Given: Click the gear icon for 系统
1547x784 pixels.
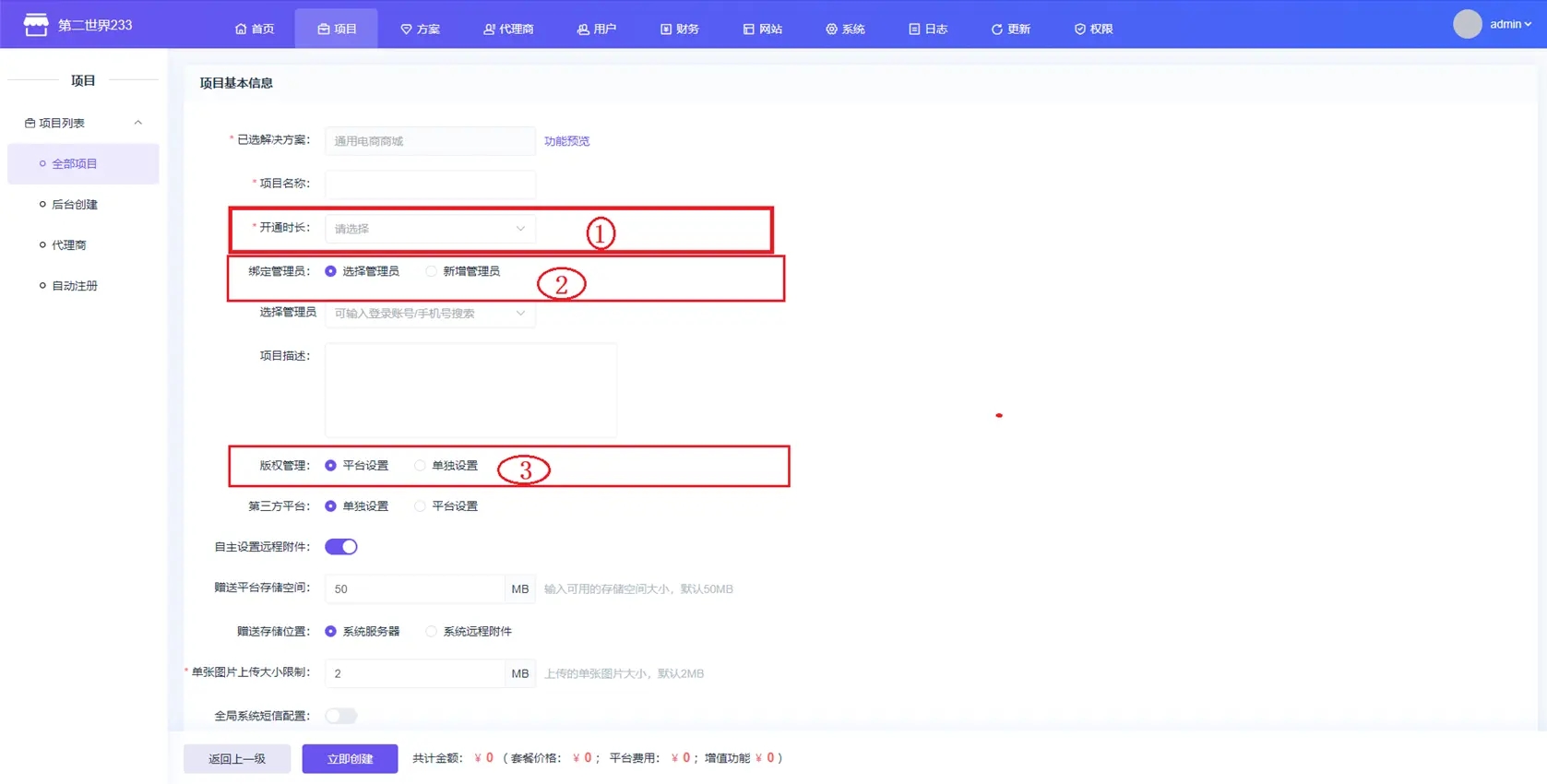Looking at the screenshot, I should tap(831, 30).
